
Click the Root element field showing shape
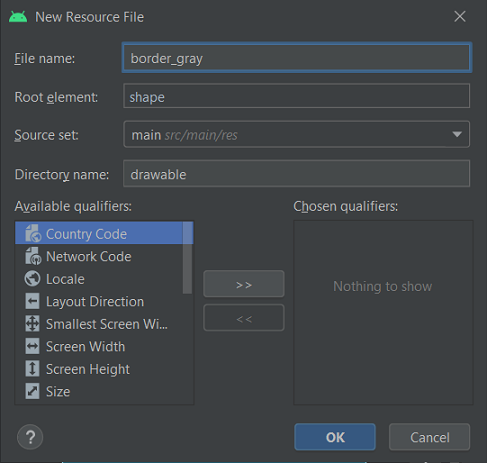[x=296, y=96]
